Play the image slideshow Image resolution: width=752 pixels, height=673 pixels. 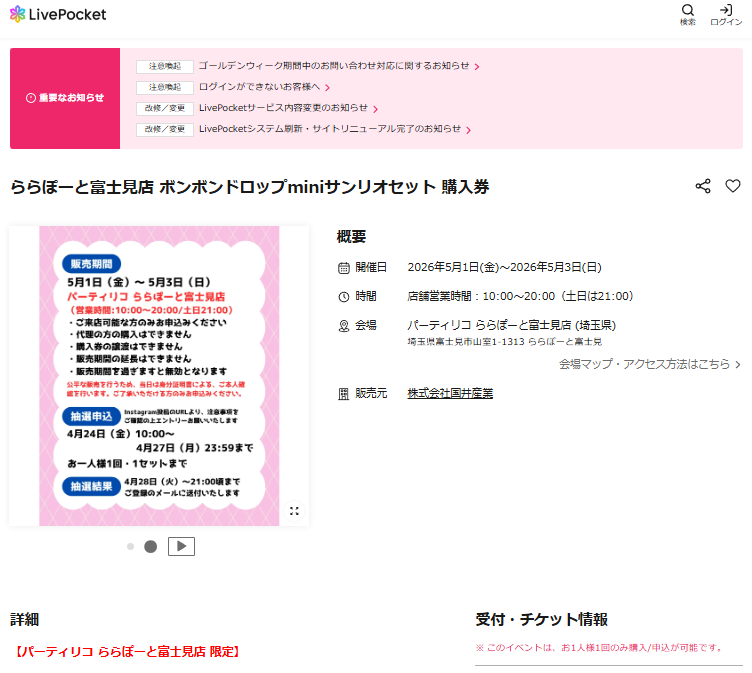(181, 546)
